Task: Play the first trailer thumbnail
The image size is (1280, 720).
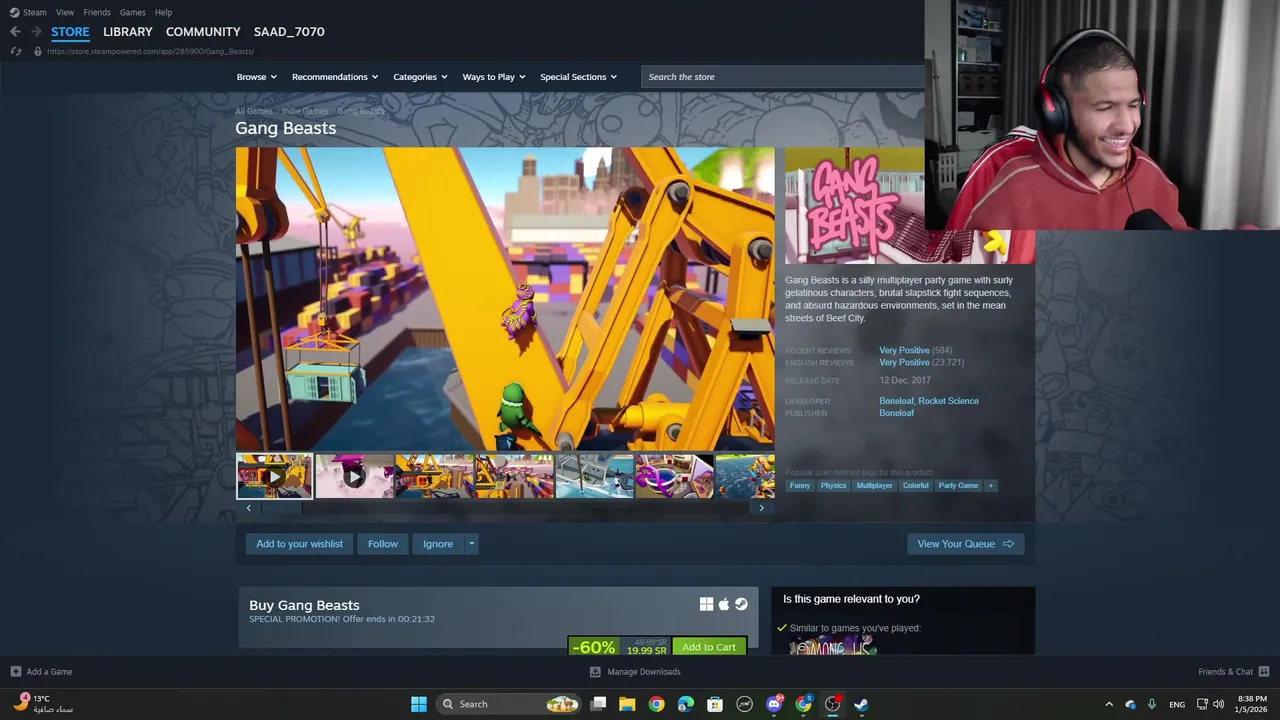Action: pos(274,476)
